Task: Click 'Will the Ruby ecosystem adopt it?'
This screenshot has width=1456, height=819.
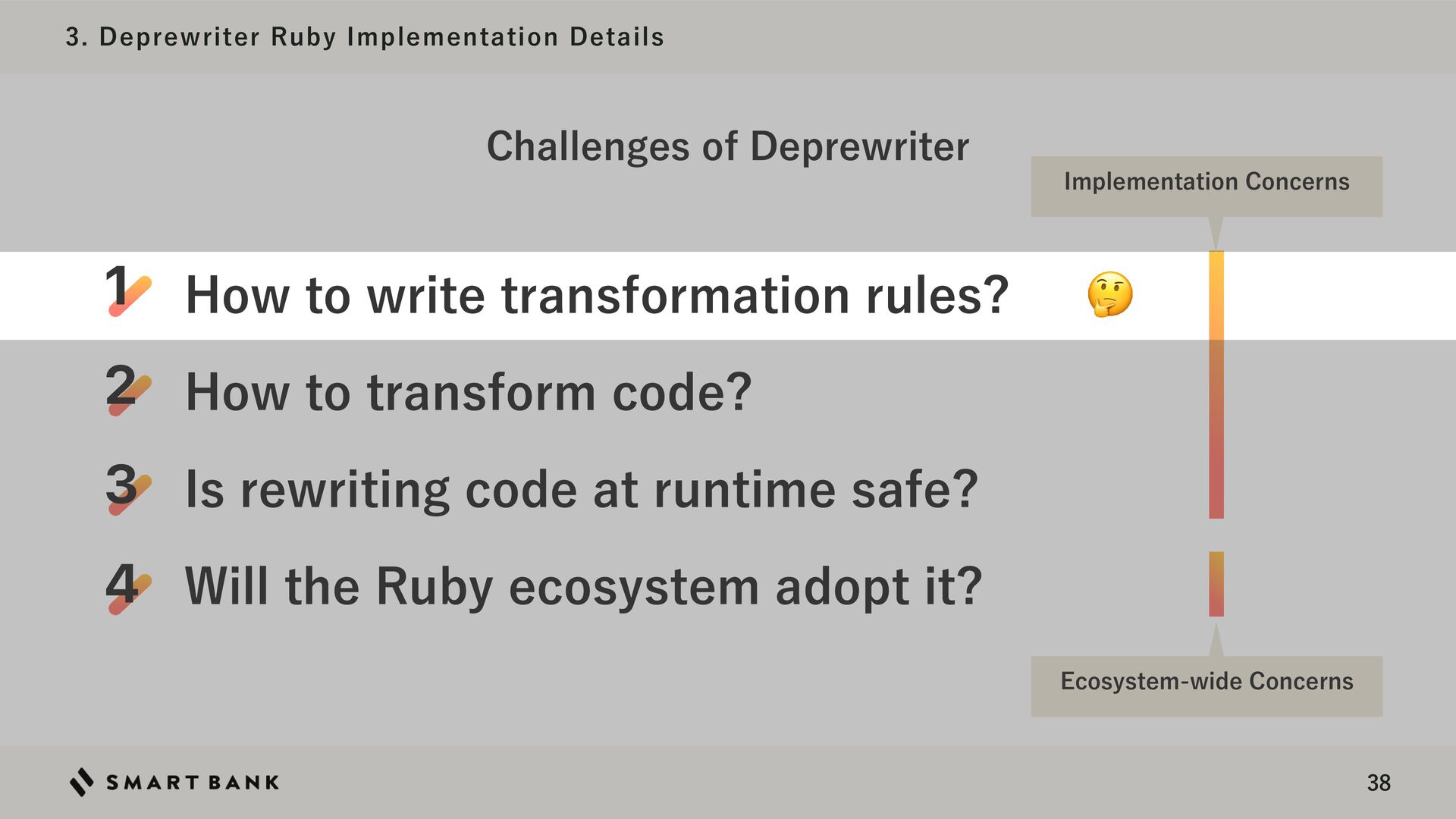Action: tap(583, 587)
